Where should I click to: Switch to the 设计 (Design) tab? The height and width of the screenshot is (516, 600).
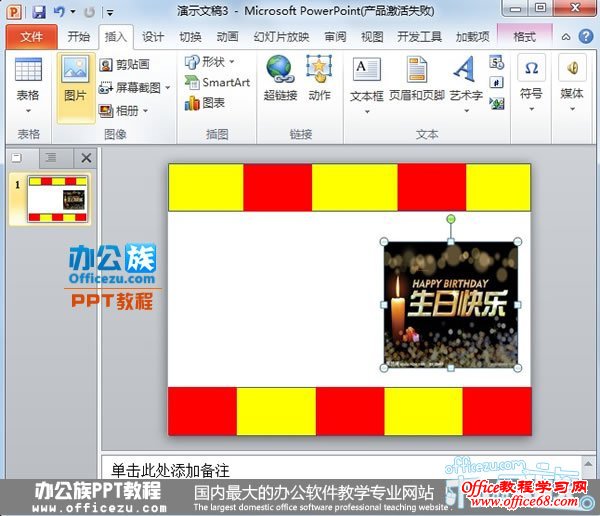pos(153,37)
